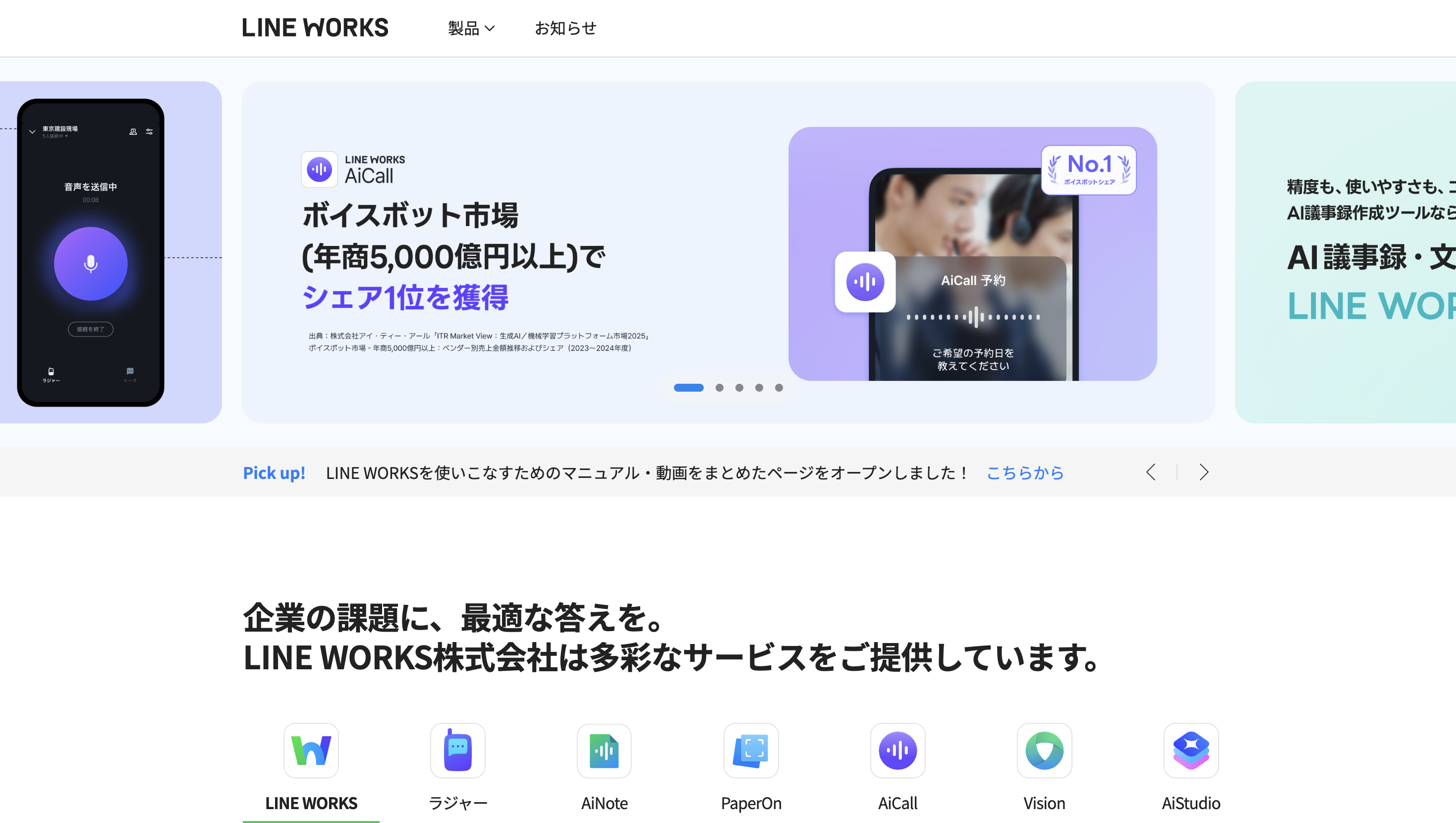Tap the microphone button in the phone mockup
Image resolution: width=1456 pixels, height=823 pixels.
tap(90, 263)
